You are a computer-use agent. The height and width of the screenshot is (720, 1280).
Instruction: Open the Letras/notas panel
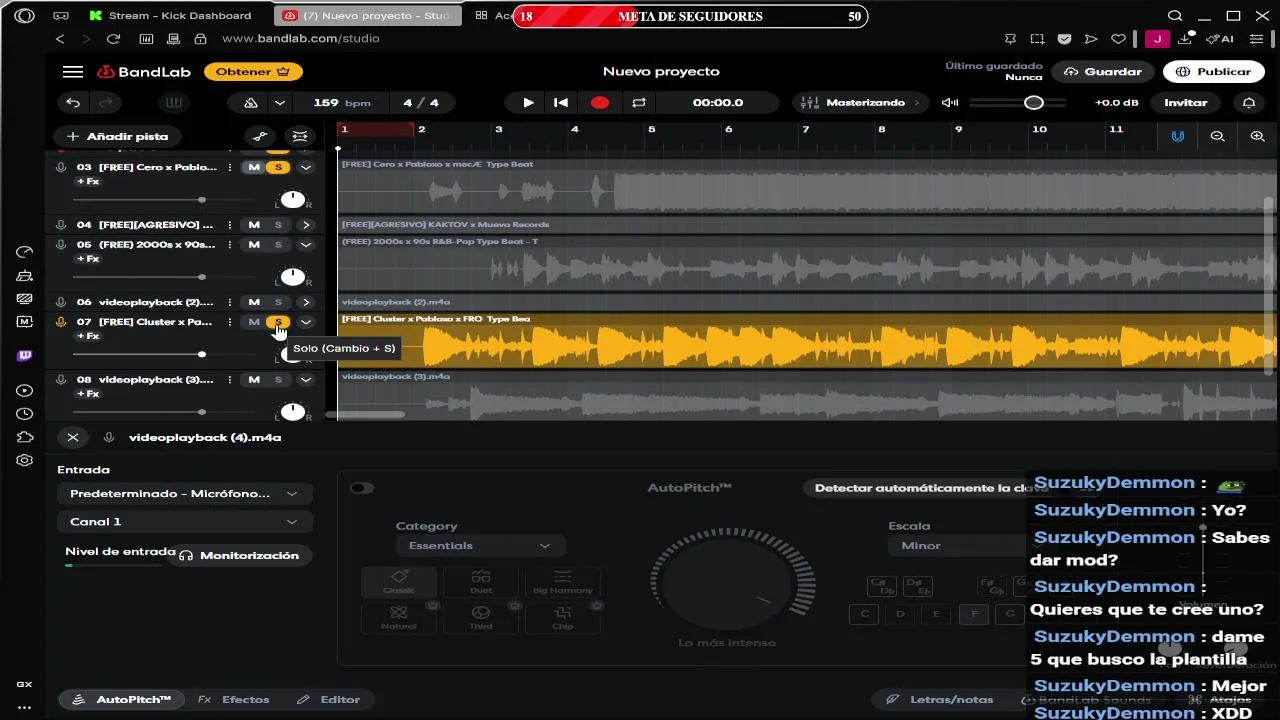click(x=940, y=700)
